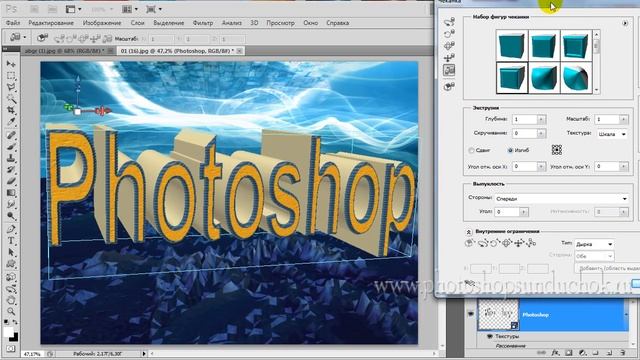The height and width of the screenshot is (360, 640).
Task: Close the 01 (16).jpg document tab
Action: point(240,51)
